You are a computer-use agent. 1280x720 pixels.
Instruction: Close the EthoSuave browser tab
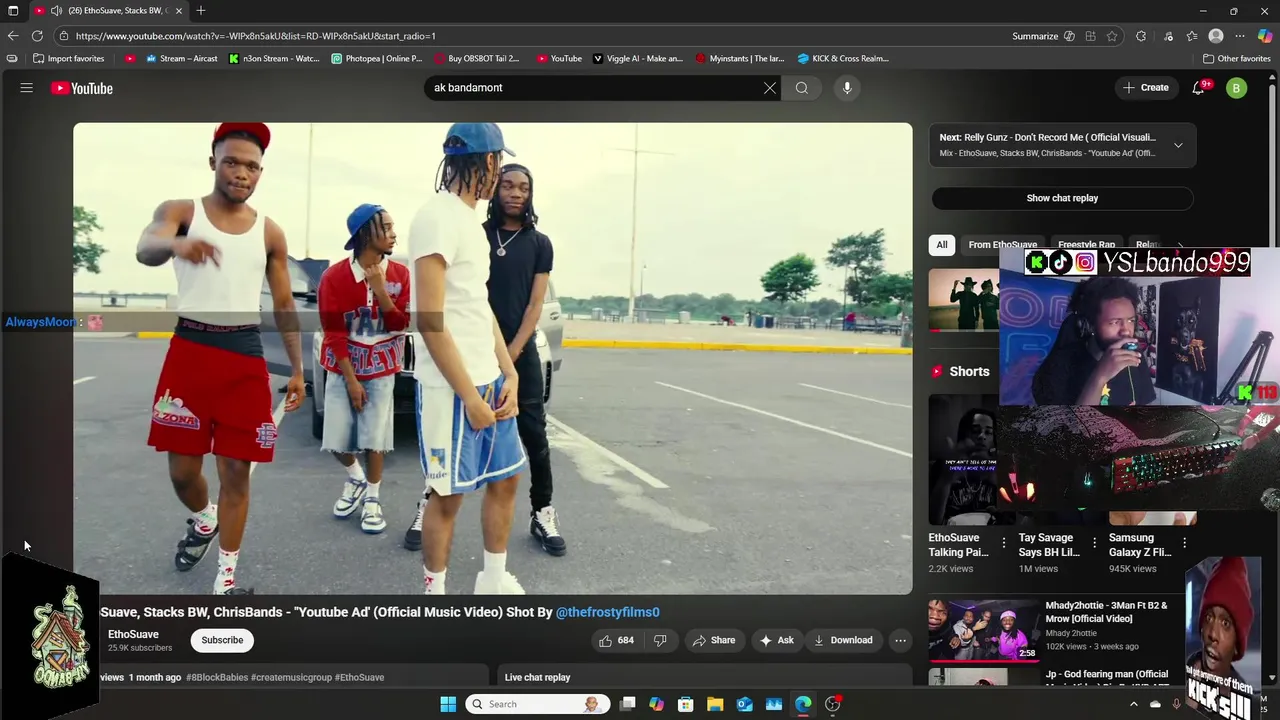(x=179, y=10)
